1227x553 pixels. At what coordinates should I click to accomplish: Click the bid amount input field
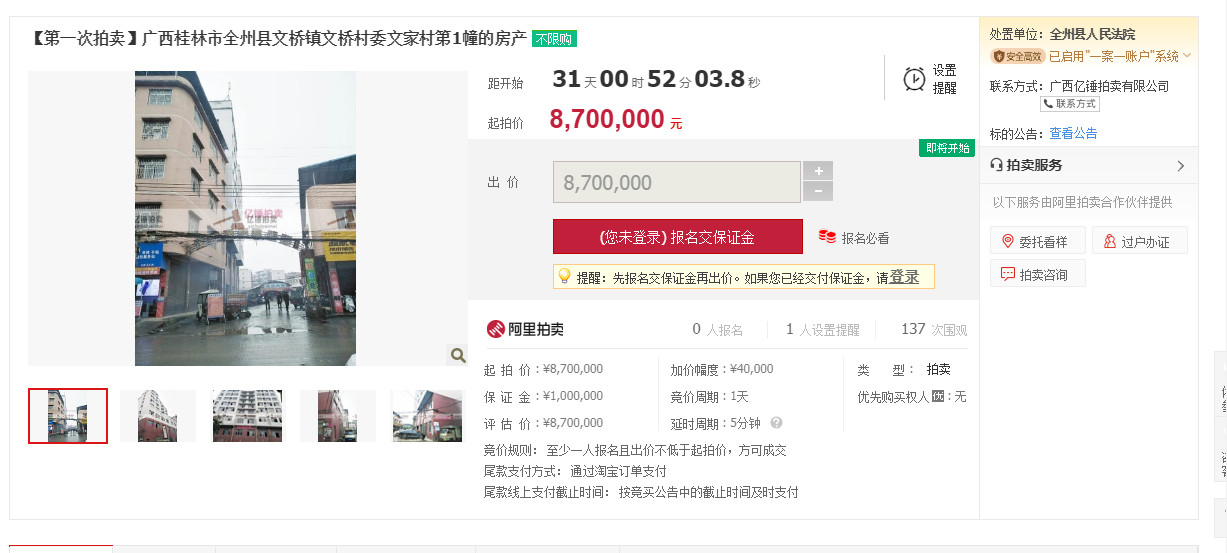point(677,182)
